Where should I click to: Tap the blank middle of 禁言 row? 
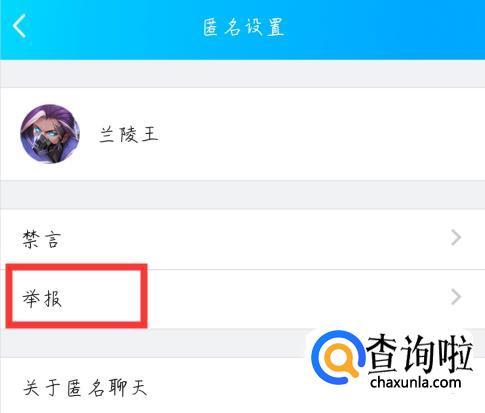[253, 239]
